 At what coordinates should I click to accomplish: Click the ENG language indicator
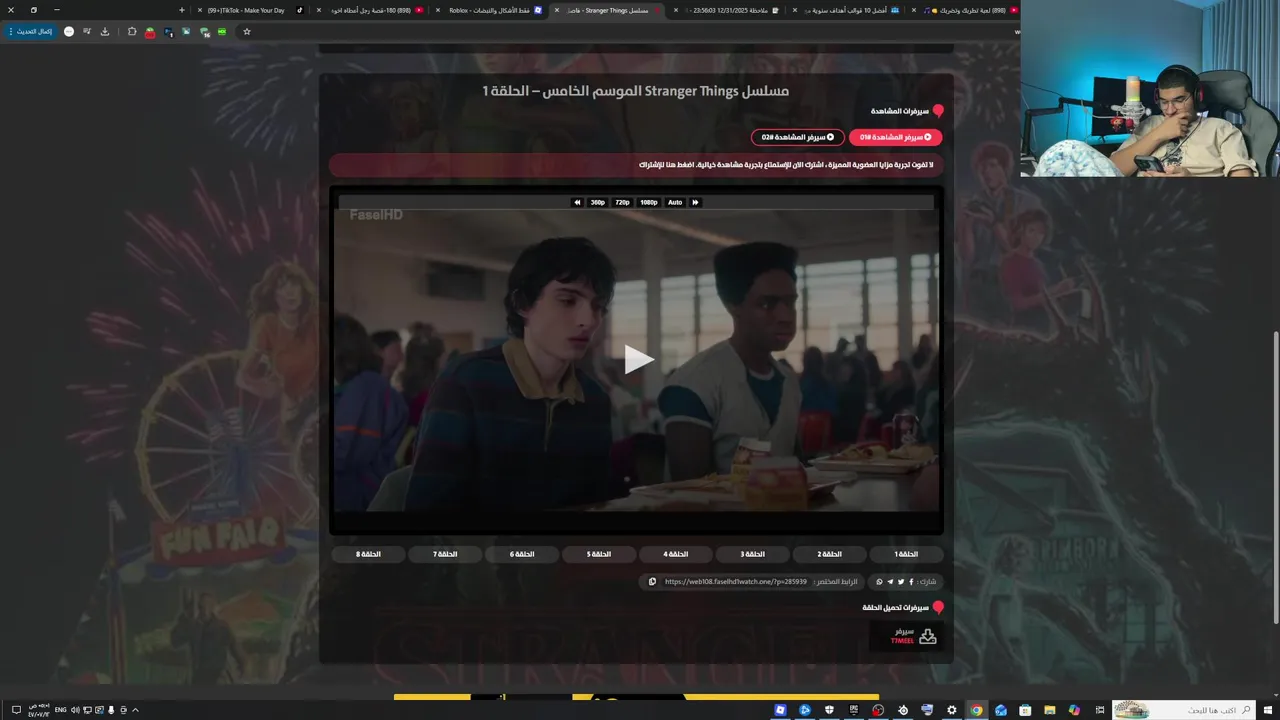(x=60, y=710)
